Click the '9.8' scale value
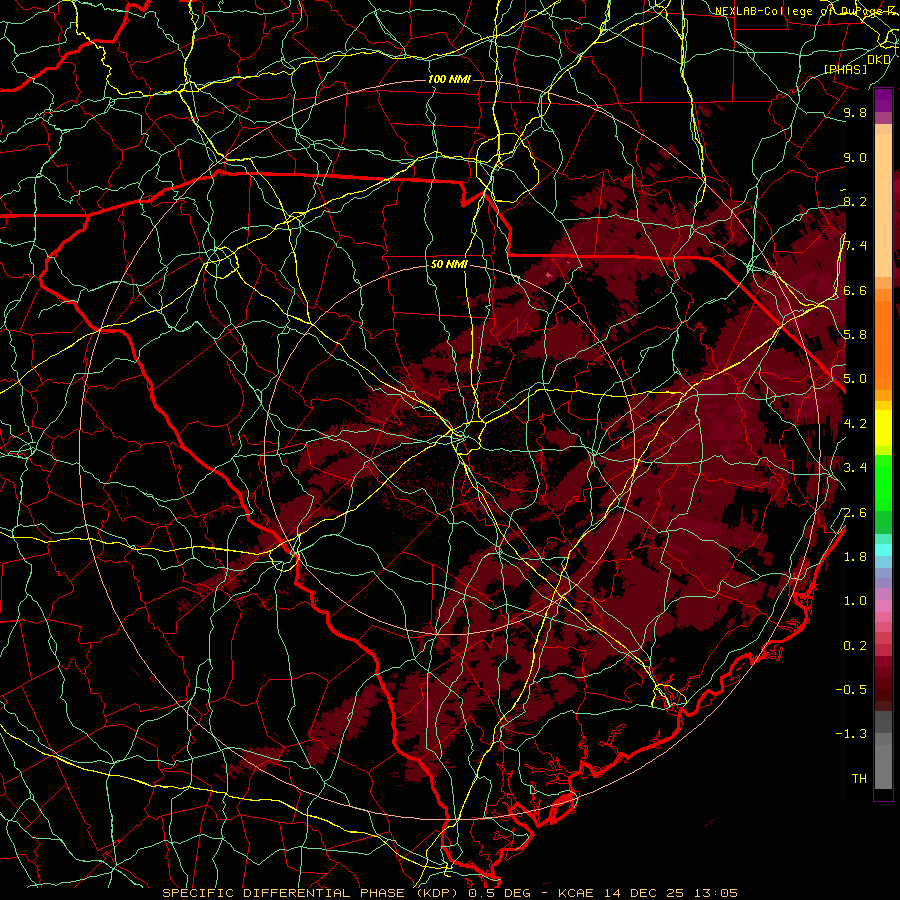This screenshot has width=900, height=900. (855, 112)
